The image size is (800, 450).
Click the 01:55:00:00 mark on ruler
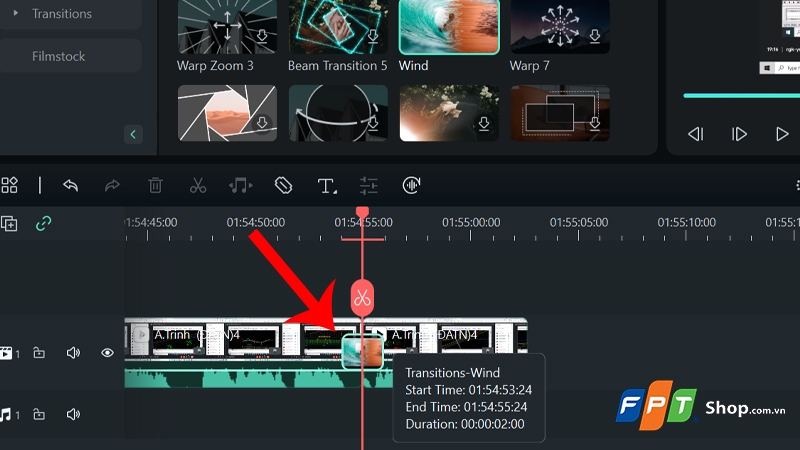click(471, 222)
